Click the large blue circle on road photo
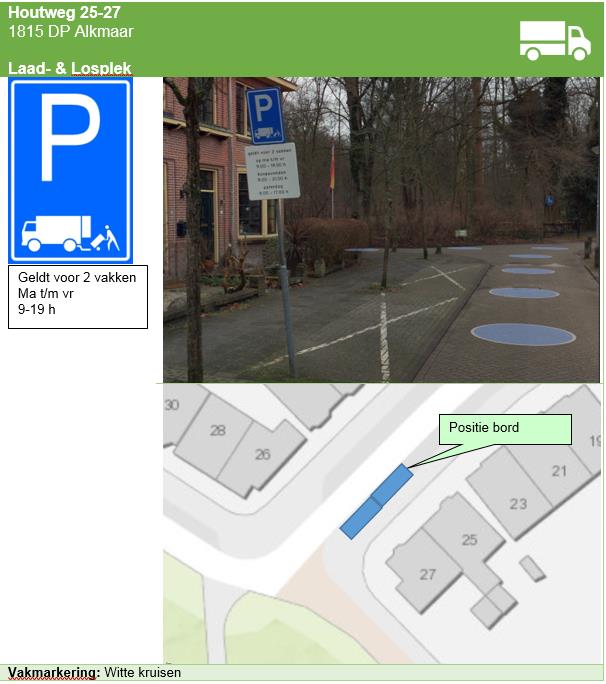This screenshot has height=684, width=606. pos(524,335)
